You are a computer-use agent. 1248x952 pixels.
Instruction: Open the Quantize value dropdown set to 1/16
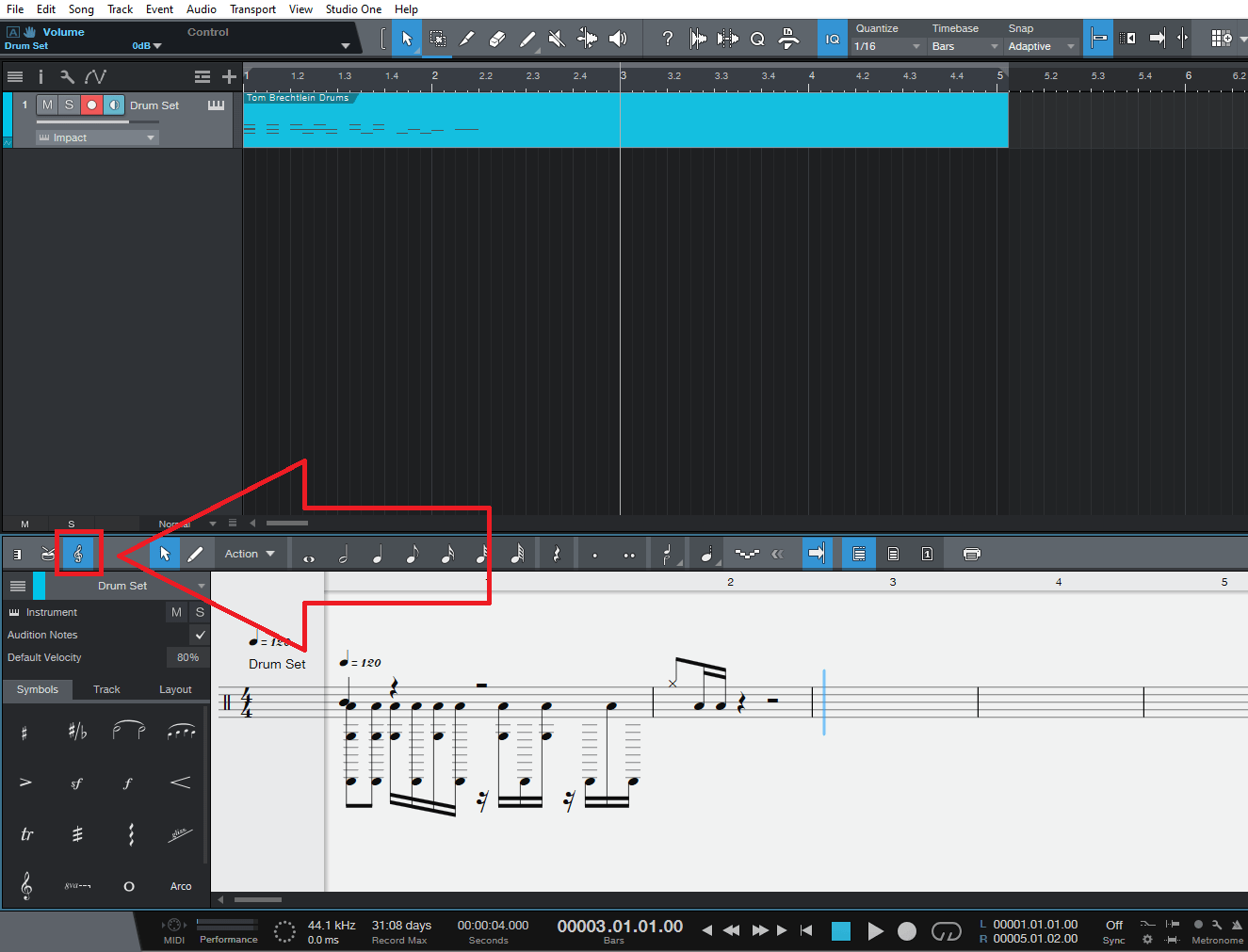point(885,45)
